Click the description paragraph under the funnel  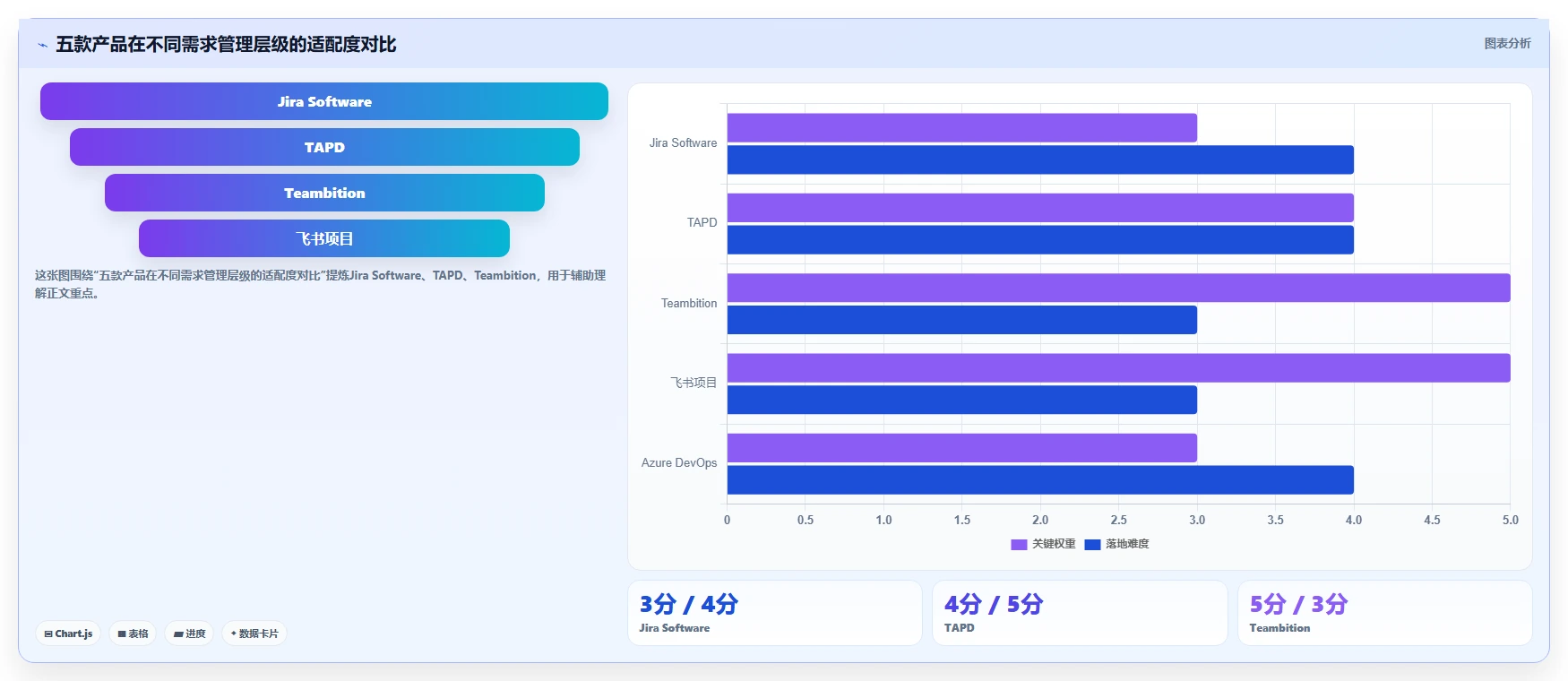[321, 284]
